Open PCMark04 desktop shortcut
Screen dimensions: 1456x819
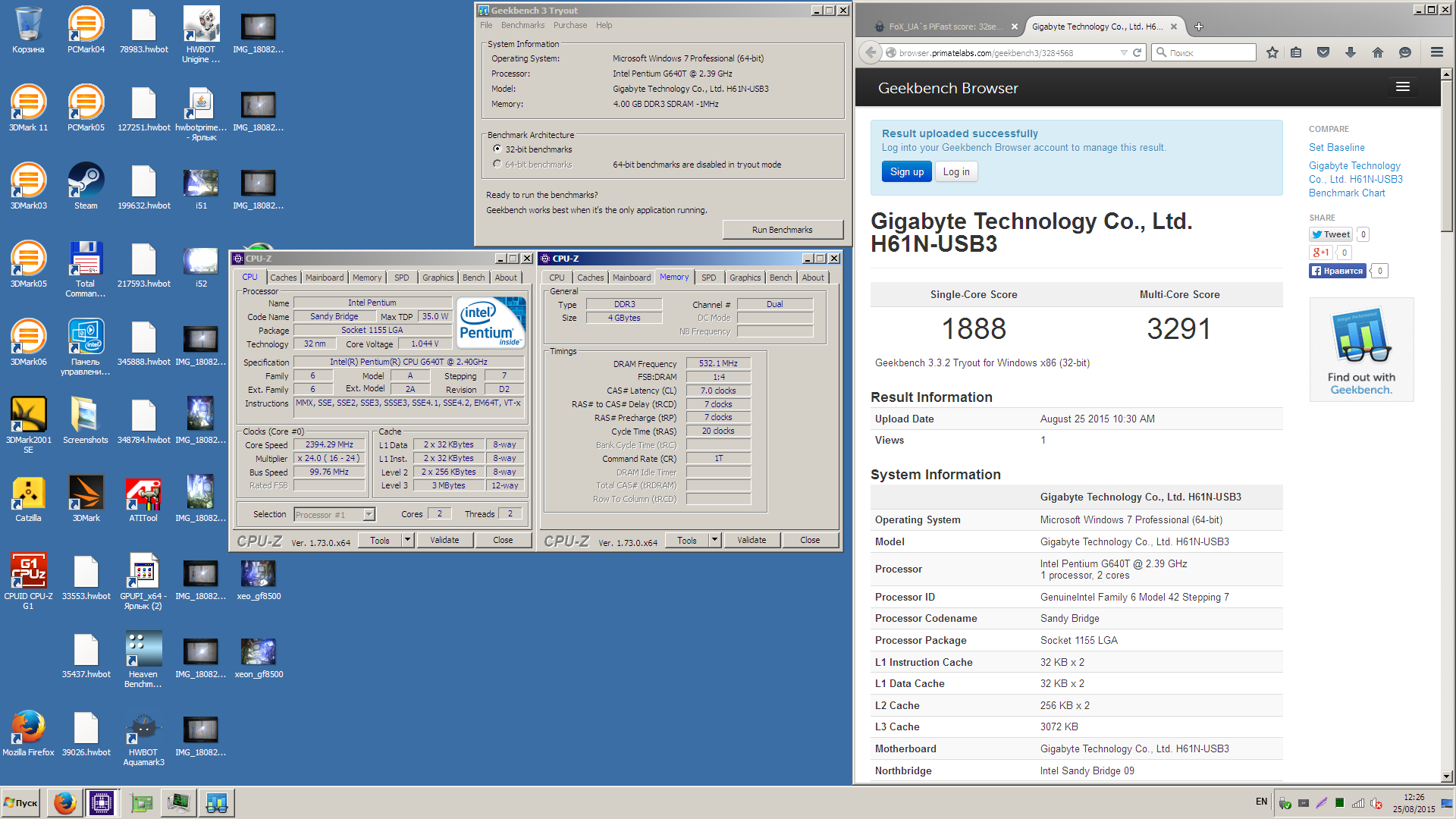86,30
